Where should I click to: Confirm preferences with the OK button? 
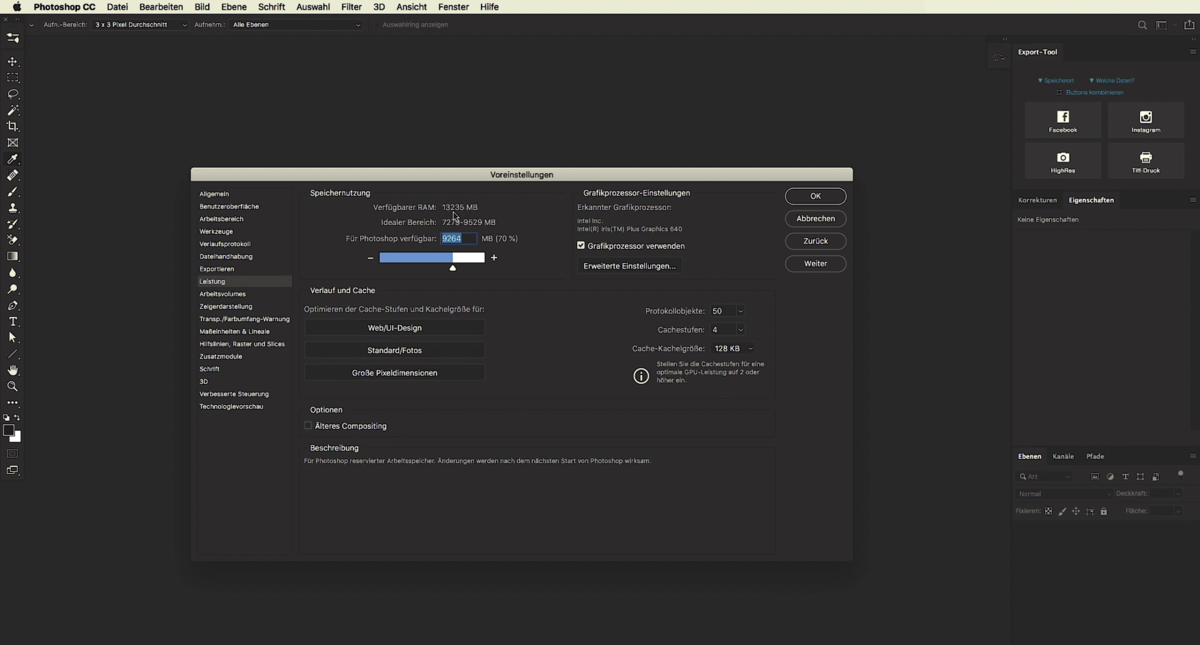pyautogui.click(x=815, y=196)
